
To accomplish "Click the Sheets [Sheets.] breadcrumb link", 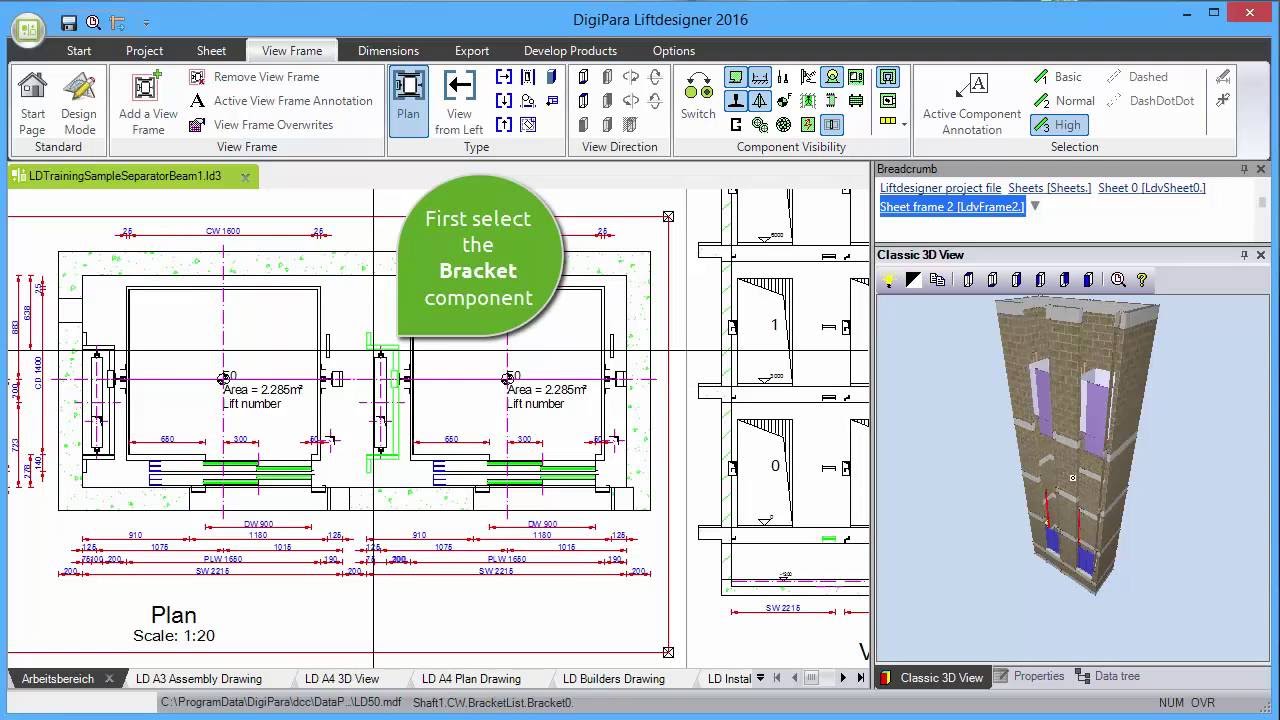I will pos(1049,188).
